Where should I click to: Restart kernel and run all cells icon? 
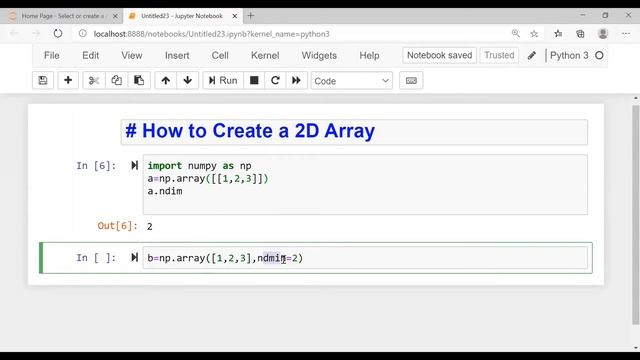(296, 80)
